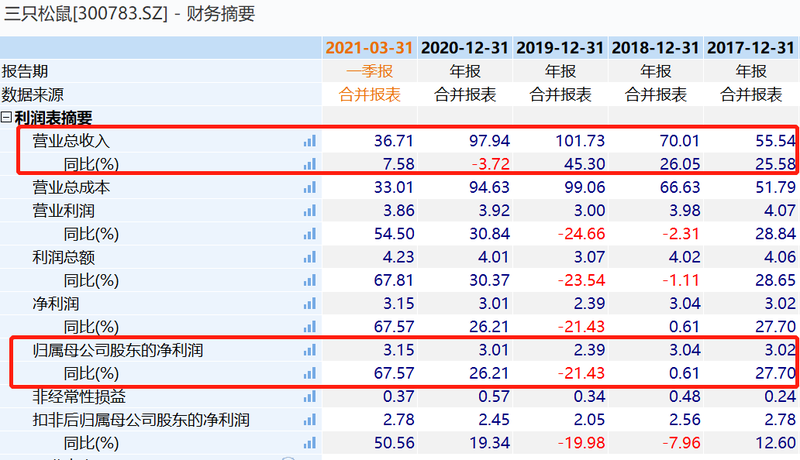Click the red -1.11 growth value

681,280
